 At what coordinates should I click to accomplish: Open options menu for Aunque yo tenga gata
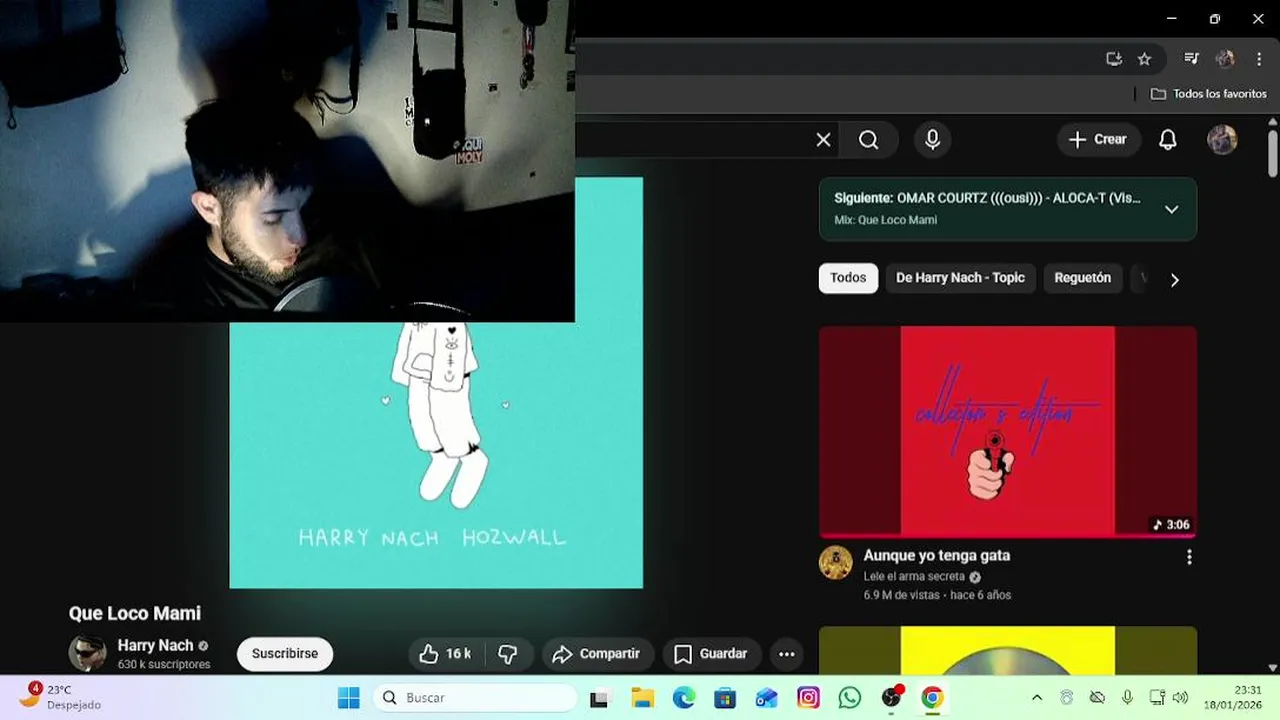coord(1189,557)
